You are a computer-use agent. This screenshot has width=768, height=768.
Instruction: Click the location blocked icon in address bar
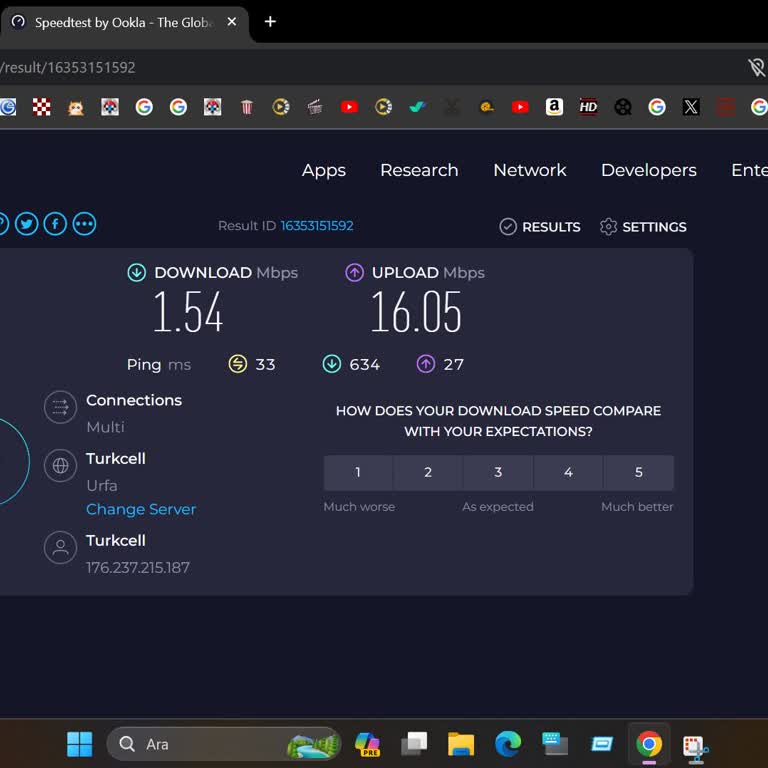tap(756, 68)
